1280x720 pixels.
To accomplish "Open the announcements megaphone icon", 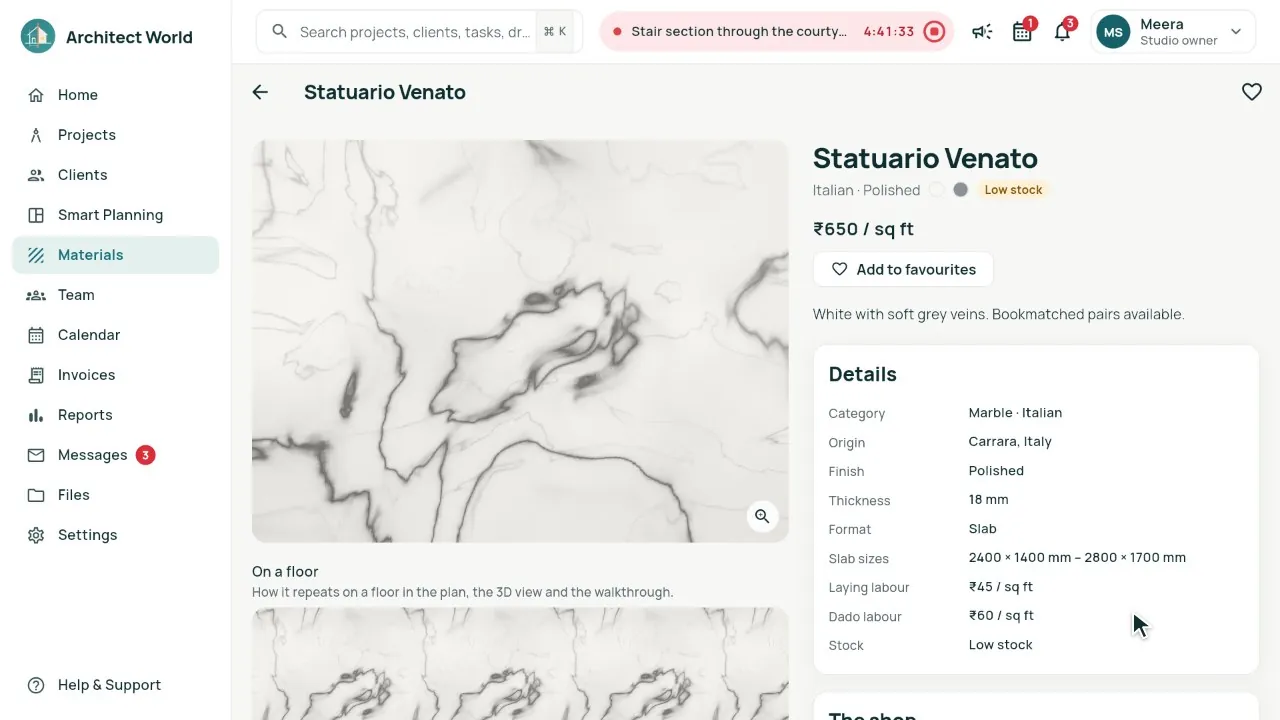I will click(982, 32).
